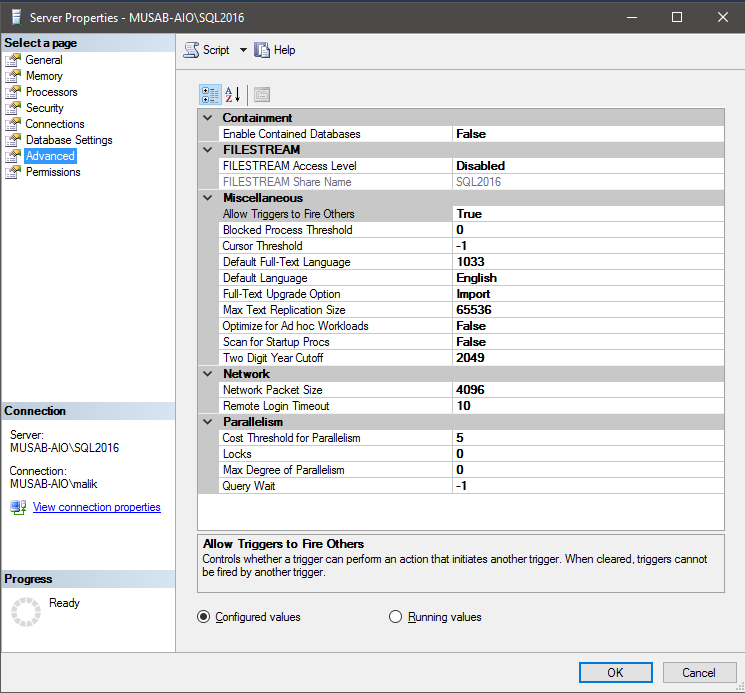
Task: Open the View connection properties link
Action: 96,507
